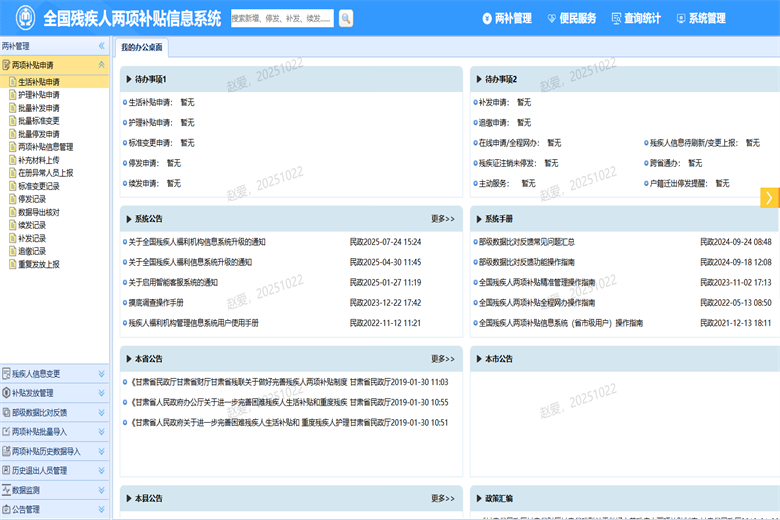Click 更多>> in the 本省公告 panel
Image resolution: width=780 pixels, height=520 pixels.
click(x=442, y=359)
